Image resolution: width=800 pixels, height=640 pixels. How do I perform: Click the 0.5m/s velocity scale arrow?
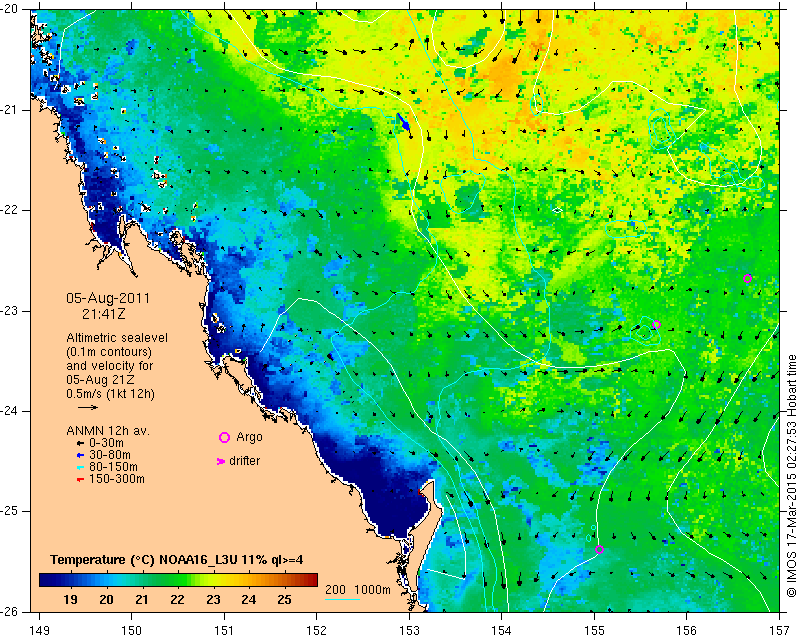pos(88,407)
